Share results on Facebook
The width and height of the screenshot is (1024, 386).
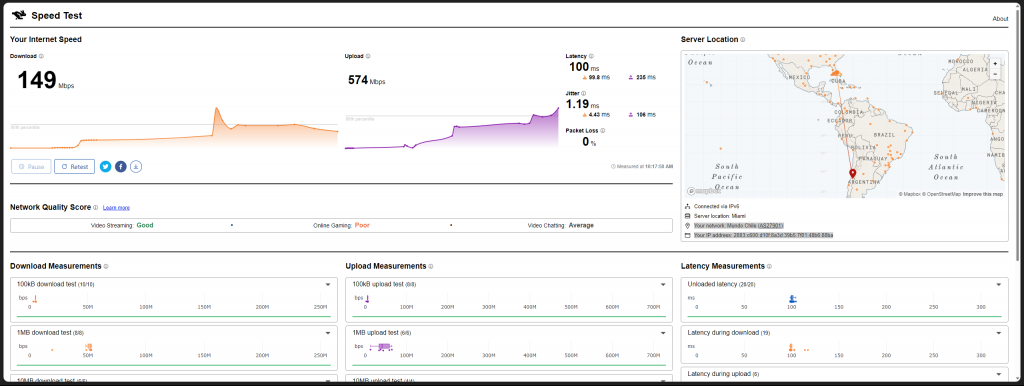click(121, 167)
